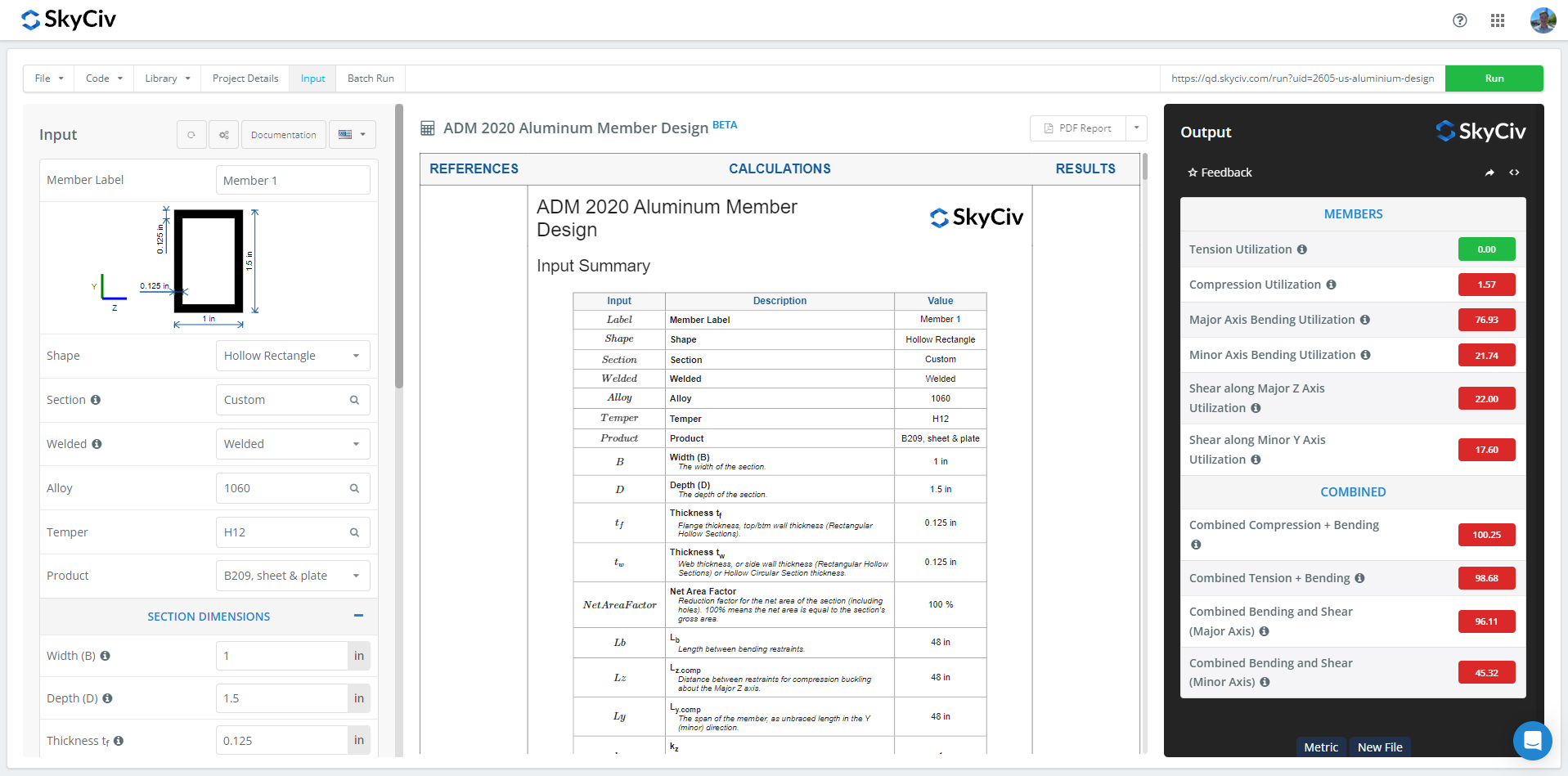The width and height of the screenshot is (1568, 776).
Task: Click the share arrow in Output panel
Action: coord(1489,173)
